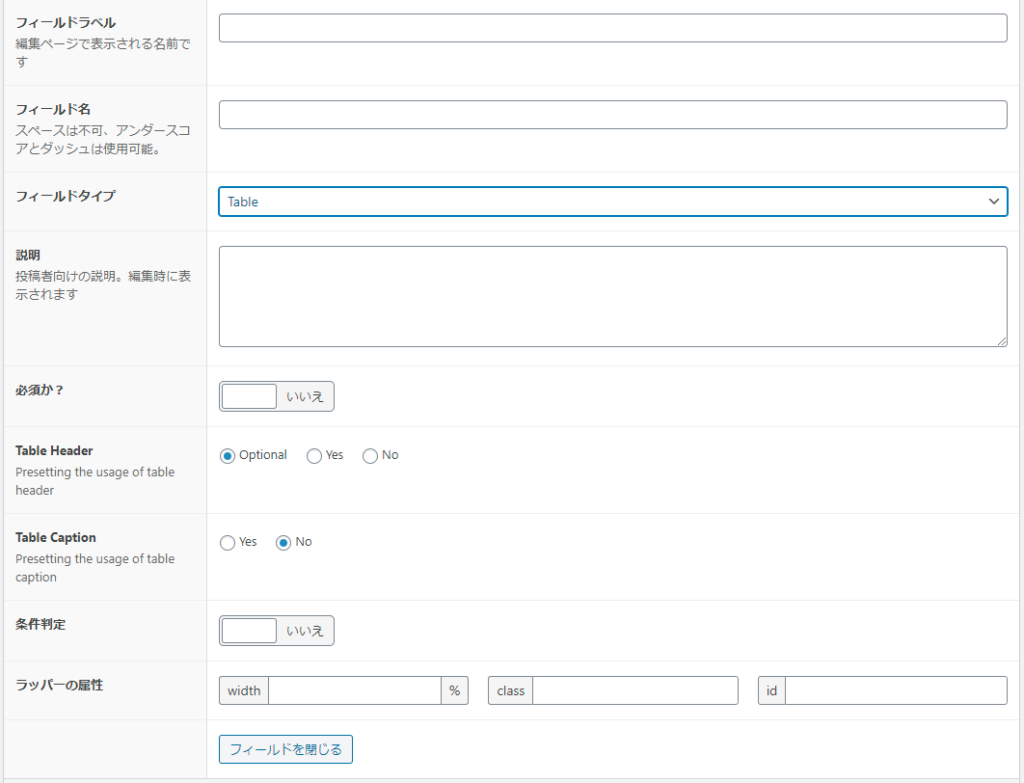The width and height of the screenshot is (1024, 783).
Task: Select No for Table Header
Action: [369, 455]
